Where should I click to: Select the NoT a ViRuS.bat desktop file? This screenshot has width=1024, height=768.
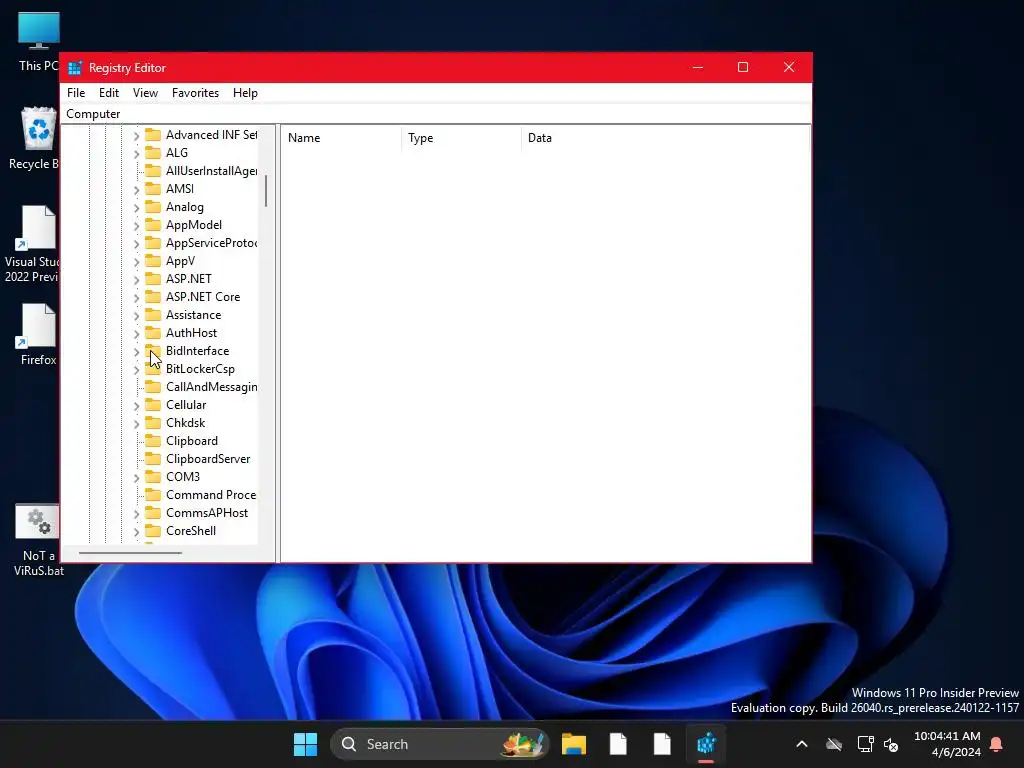(x=38, y=539)
